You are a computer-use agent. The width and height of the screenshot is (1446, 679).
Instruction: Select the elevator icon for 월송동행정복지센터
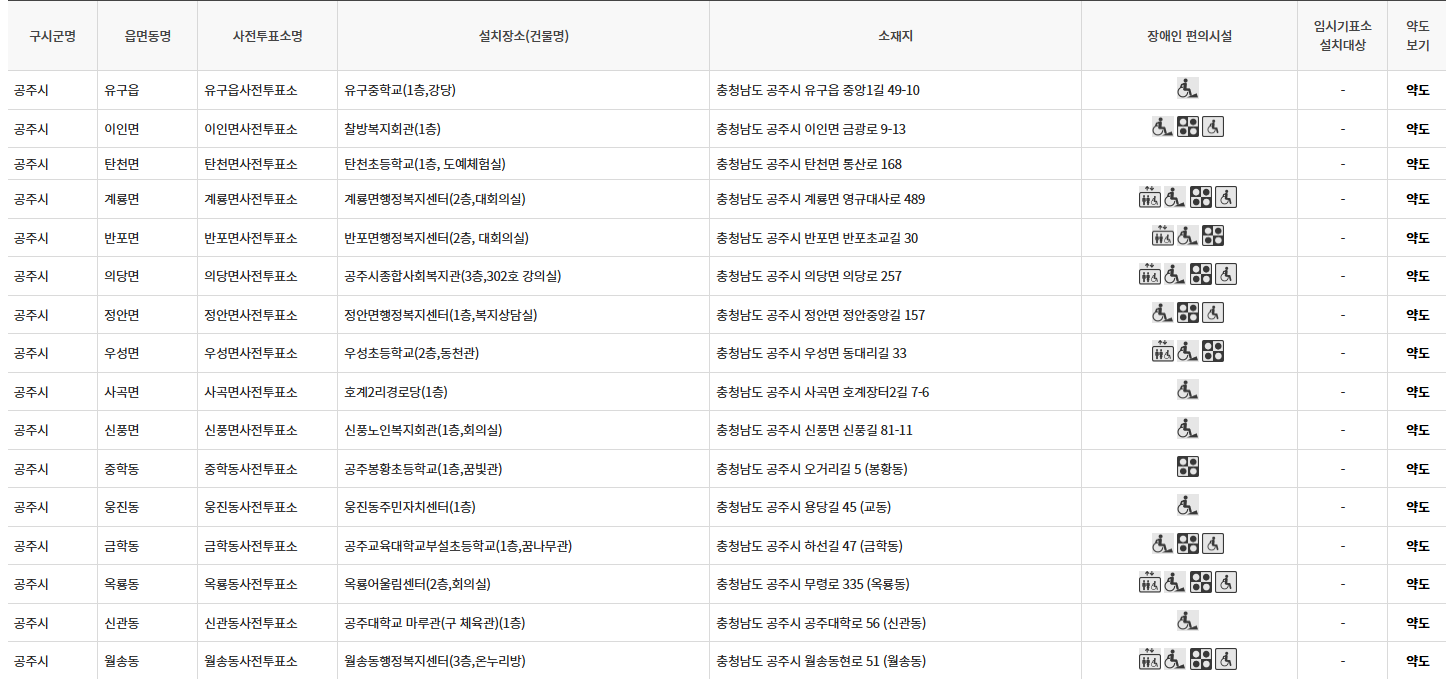coord(1150,660)
